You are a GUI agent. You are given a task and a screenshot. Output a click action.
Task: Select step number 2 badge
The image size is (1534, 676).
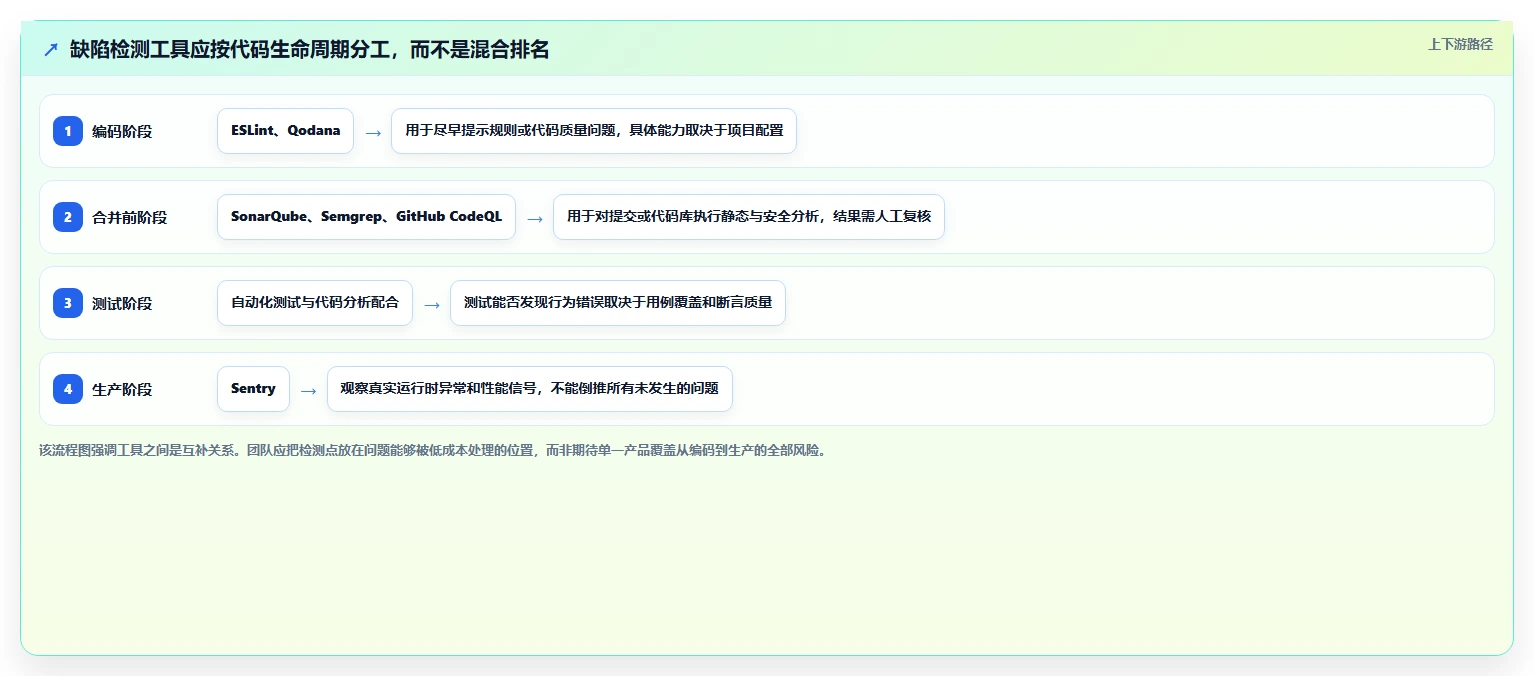pyautogui.click(x=68, y=217)
